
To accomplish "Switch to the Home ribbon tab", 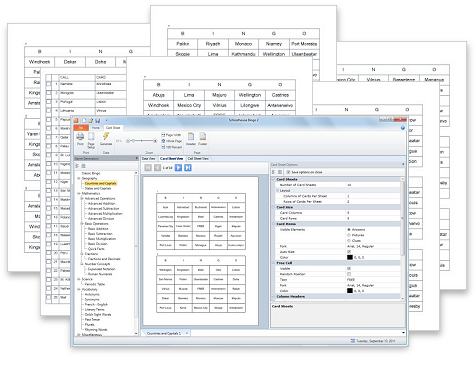I will [x=96, y=128].
